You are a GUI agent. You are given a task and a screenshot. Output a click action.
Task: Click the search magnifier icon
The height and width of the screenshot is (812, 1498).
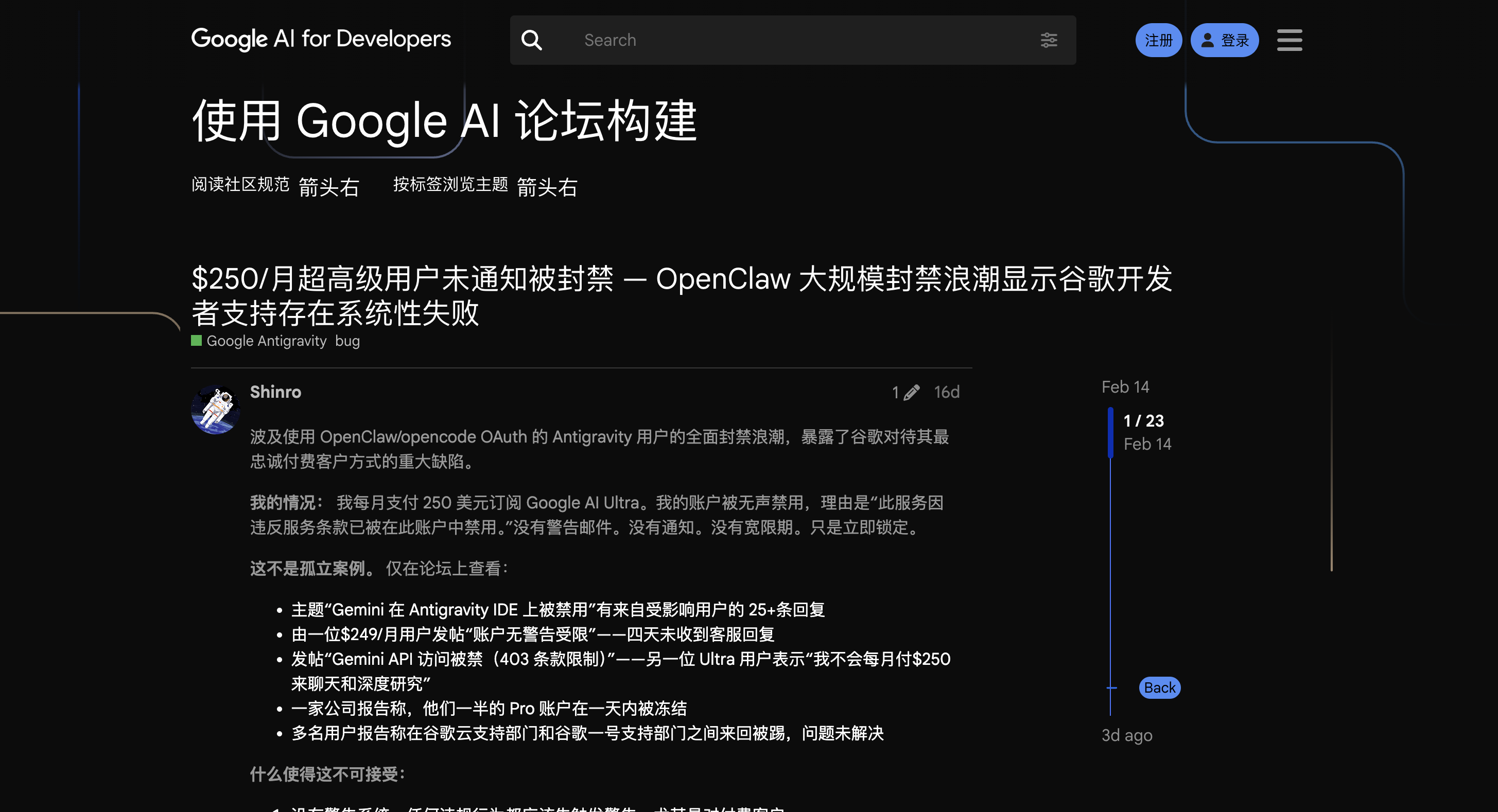(532, 40)
